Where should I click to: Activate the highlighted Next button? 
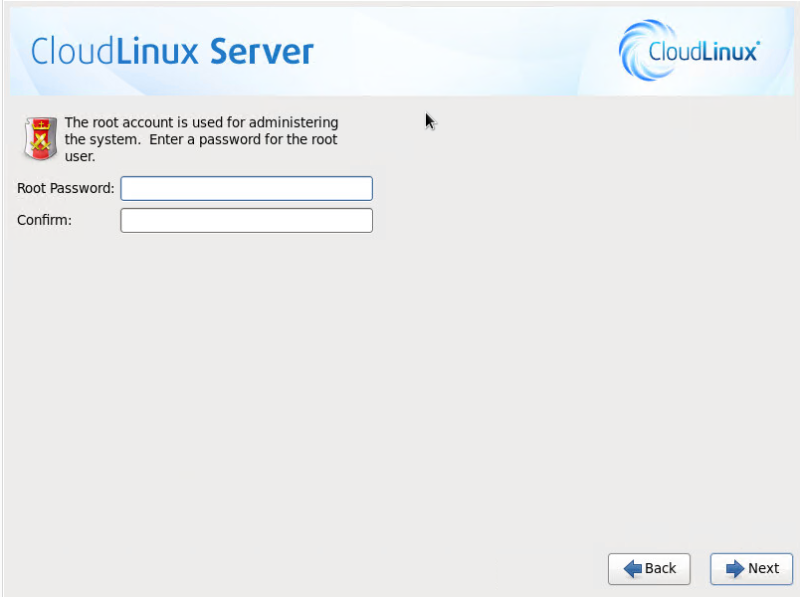coord(751,569)
